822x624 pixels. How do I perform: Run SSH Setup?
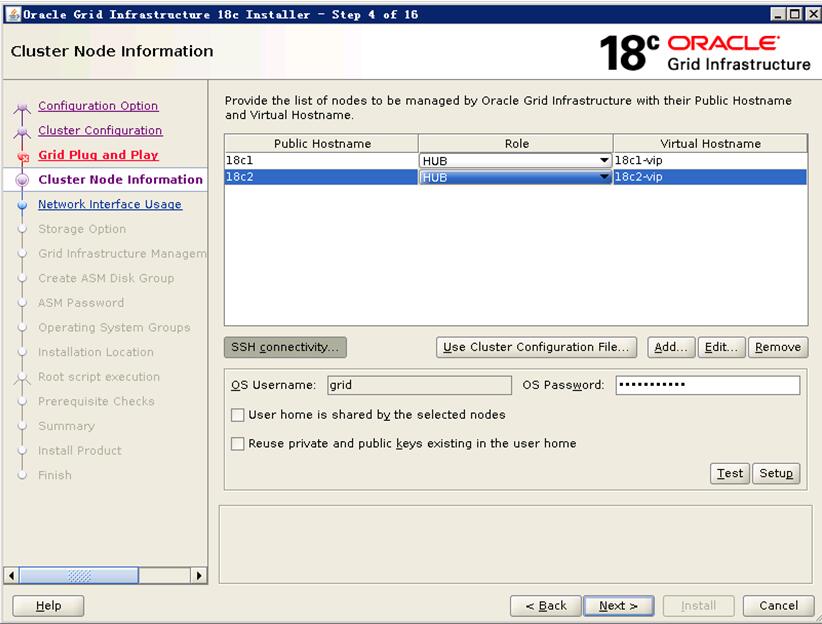[776, 474]
